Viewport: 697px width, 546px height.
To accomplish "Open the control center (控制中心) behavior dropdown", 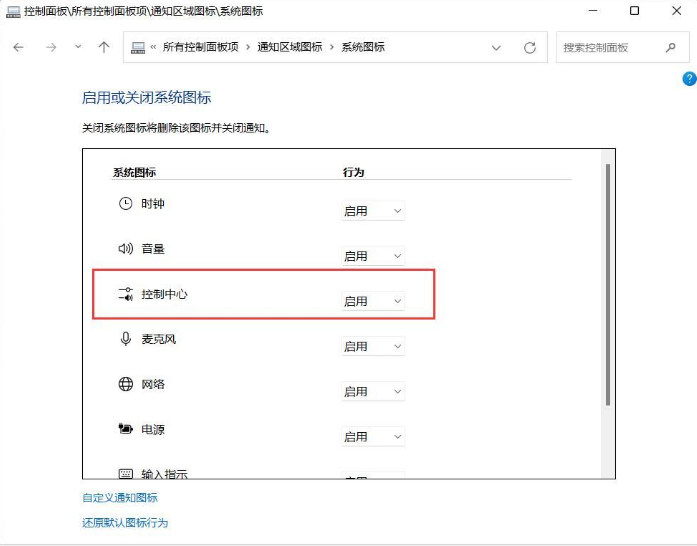I will coord(373,301).
